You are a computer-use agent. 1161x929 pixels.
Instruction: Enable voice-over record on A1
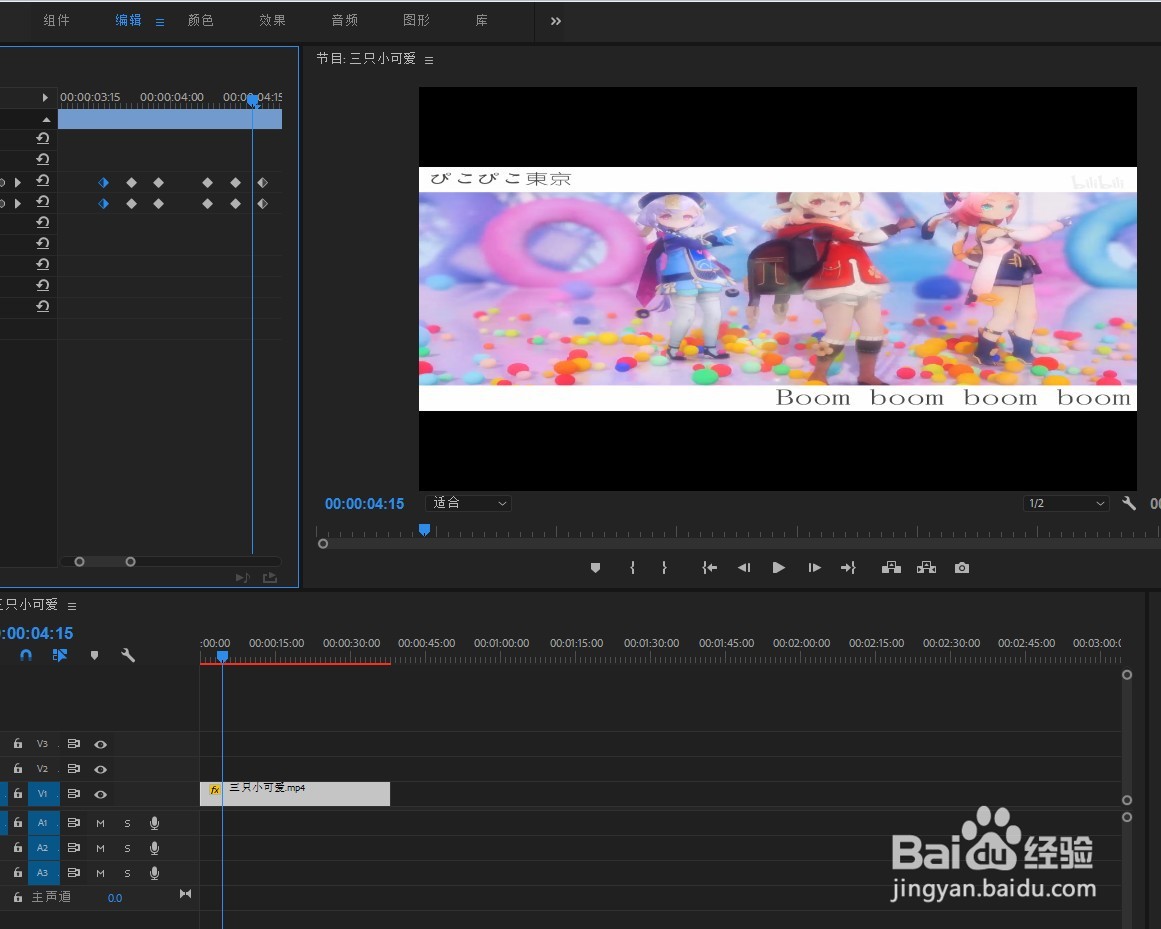154,823
